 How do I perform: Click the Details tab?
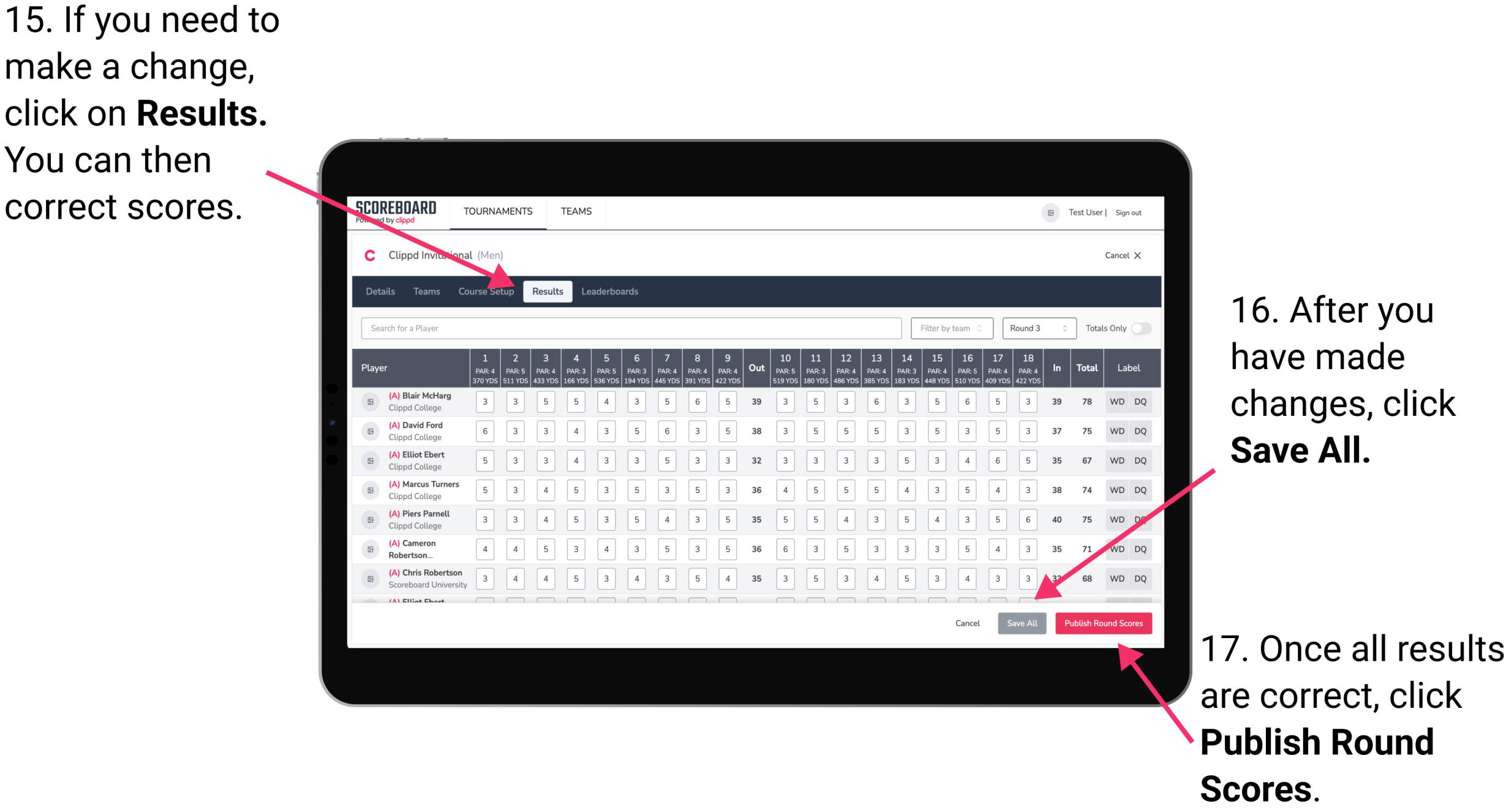point(382,290)
